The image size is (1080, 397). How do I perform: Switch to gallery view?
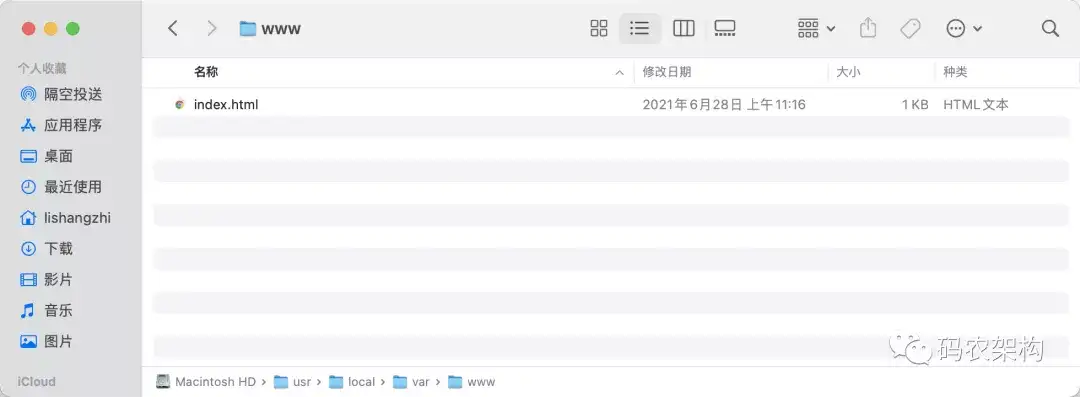click(725, 28)
